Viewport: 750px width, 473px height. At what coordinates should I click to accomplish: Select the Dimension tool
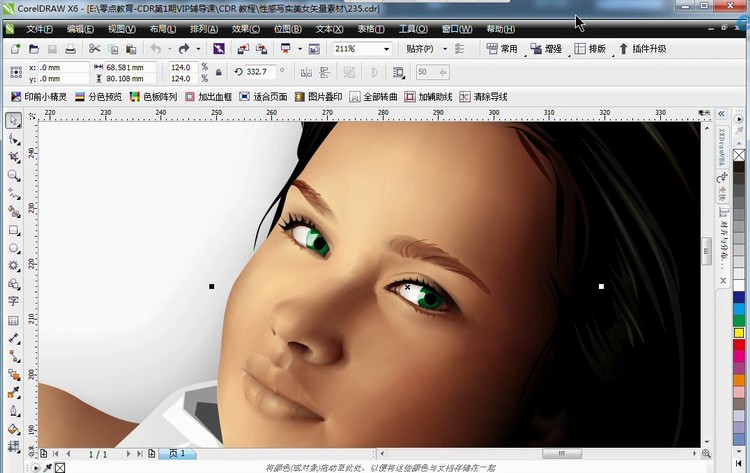pyautogui.click(x=13, y=338)
